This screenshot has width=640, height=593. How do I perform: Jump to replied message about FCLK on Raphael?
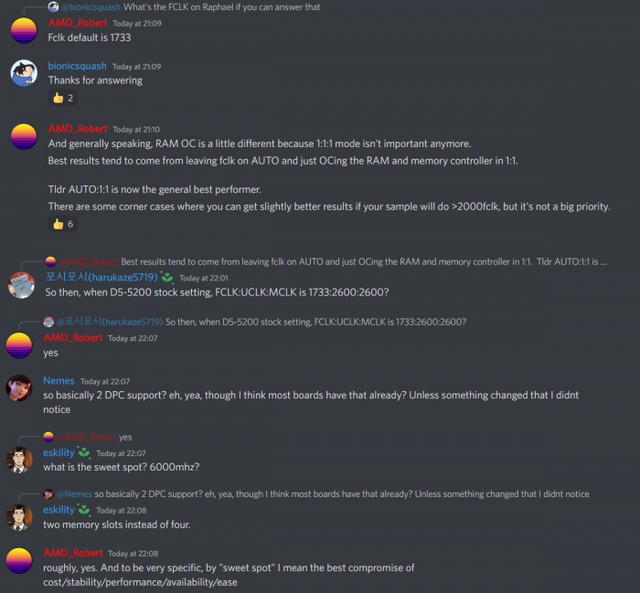tap(222, 7)
